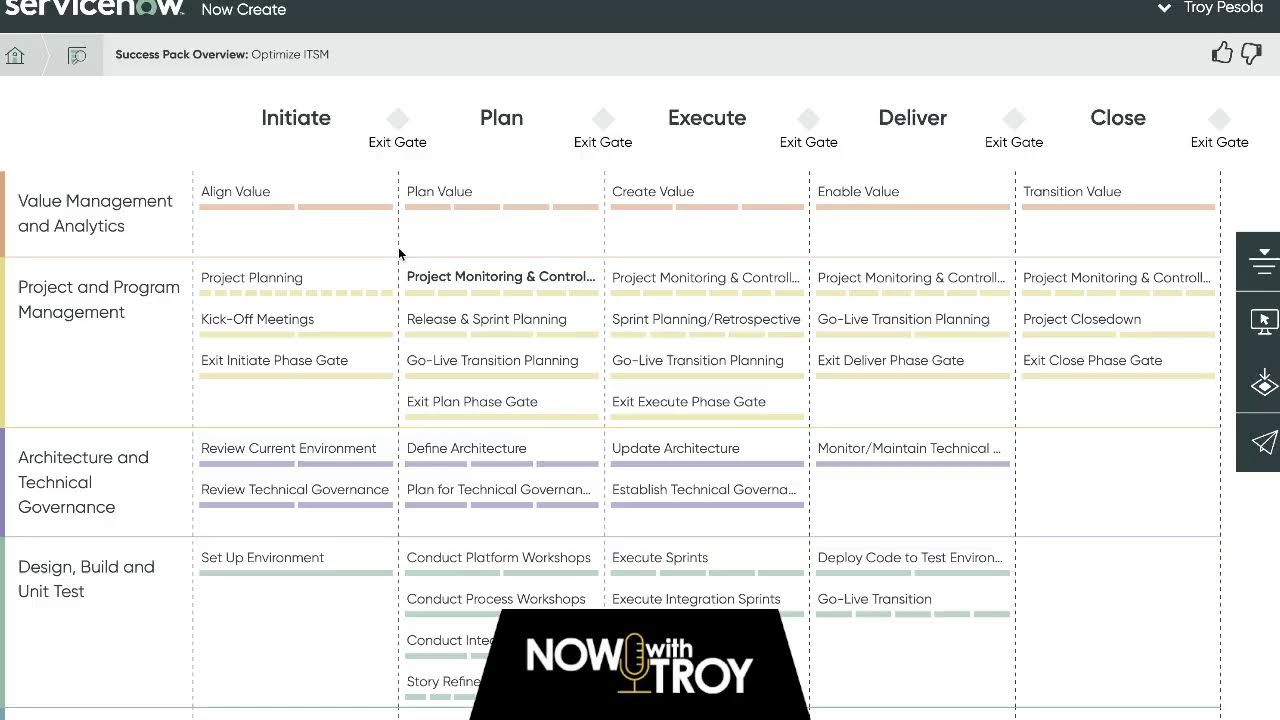The width and height of the screenshot is (1280, 720).
Task: Click the paper plane send icon
Action: click(1262, 443)
